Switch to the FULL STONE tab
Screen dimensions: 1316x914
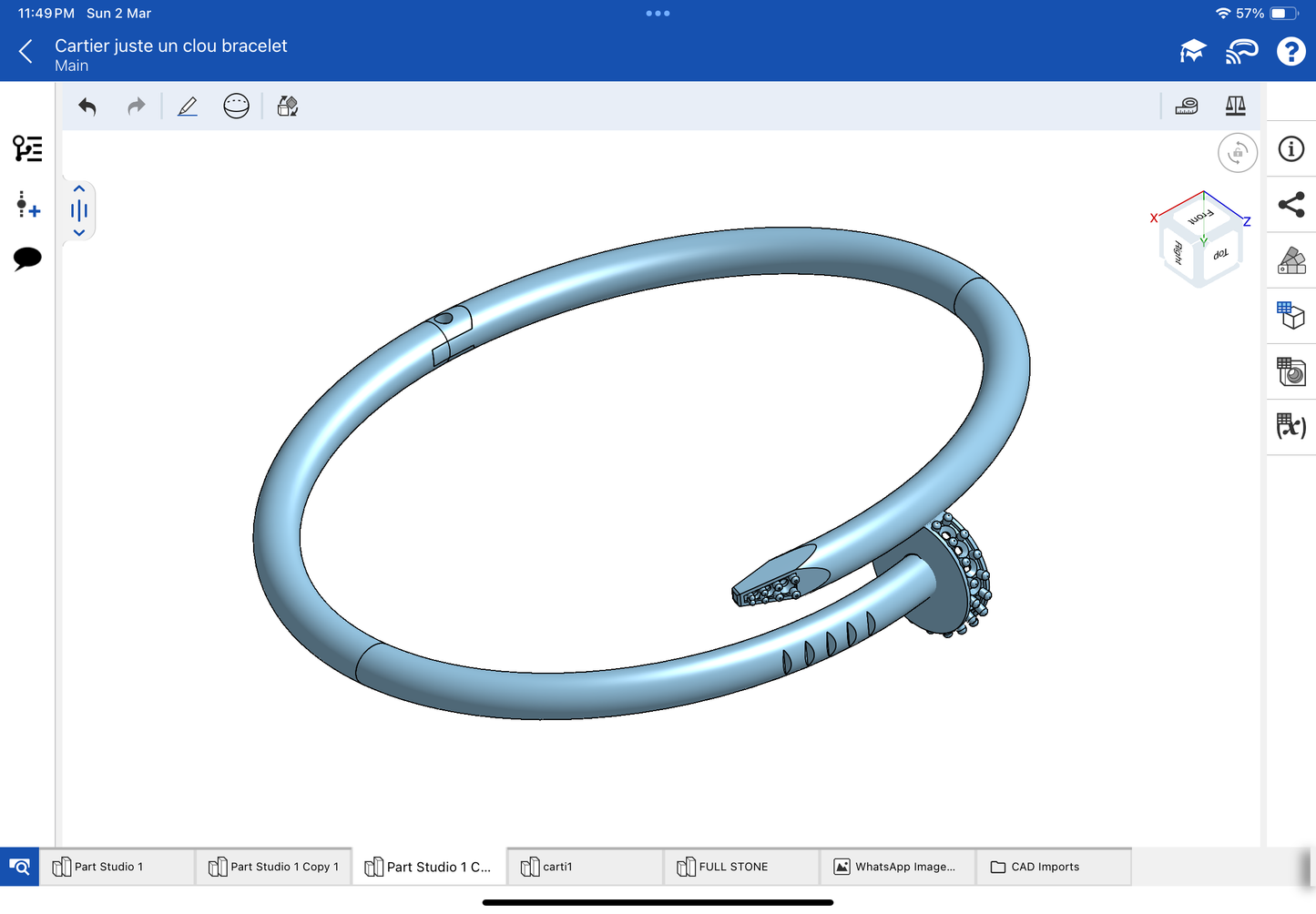pyautogui.click(x=733, y=867)
